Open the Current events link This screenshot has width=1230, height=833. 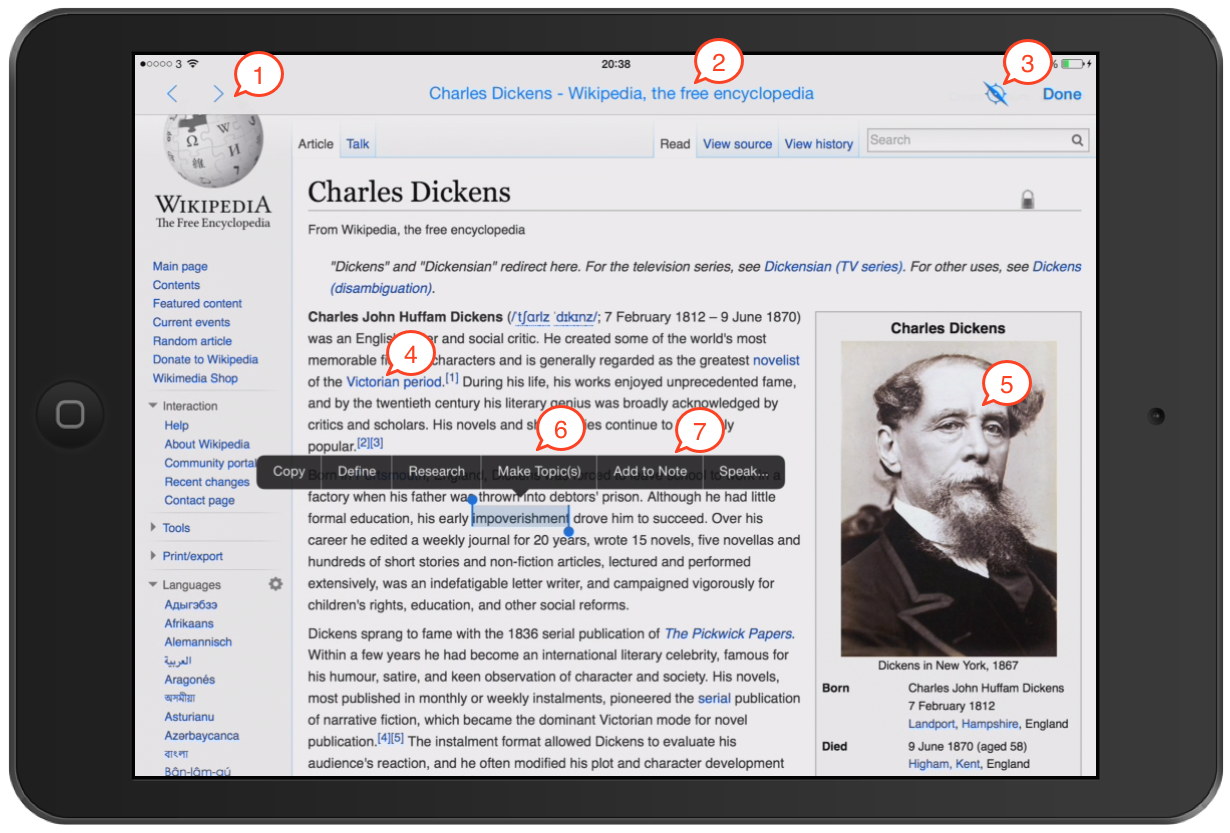pyautogui.click(x=191, y=322)
